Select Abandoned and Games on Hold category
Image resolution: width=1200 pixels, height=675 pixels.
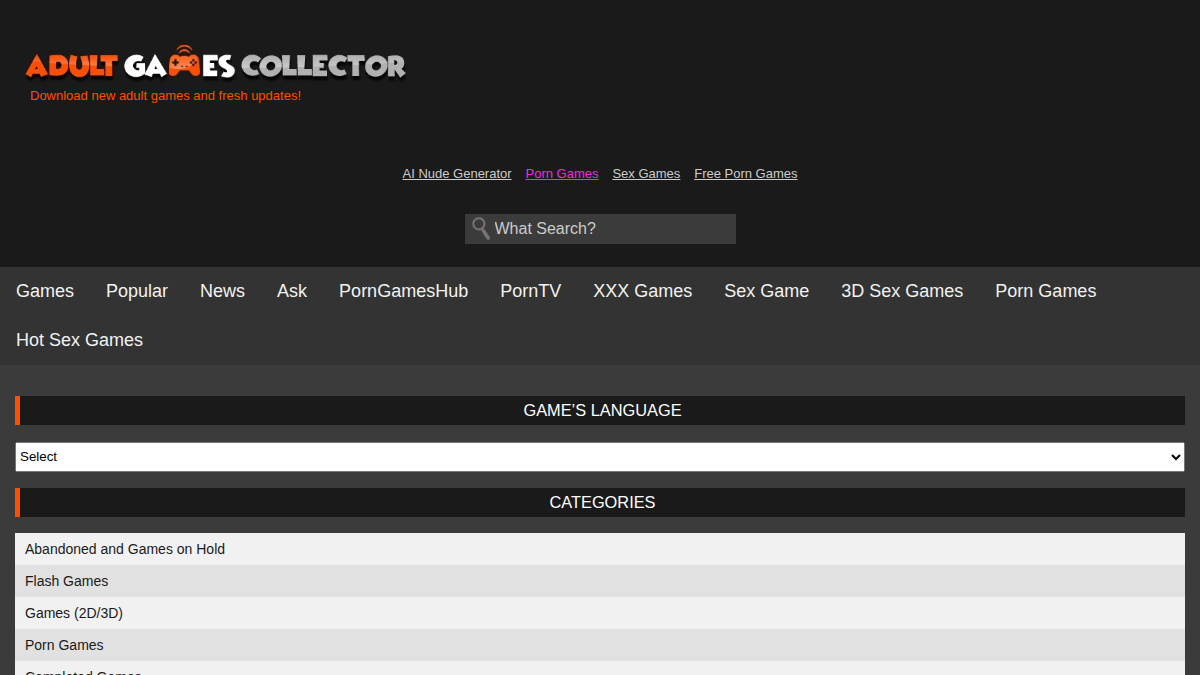pyautogui.click(x=600, y=549)
